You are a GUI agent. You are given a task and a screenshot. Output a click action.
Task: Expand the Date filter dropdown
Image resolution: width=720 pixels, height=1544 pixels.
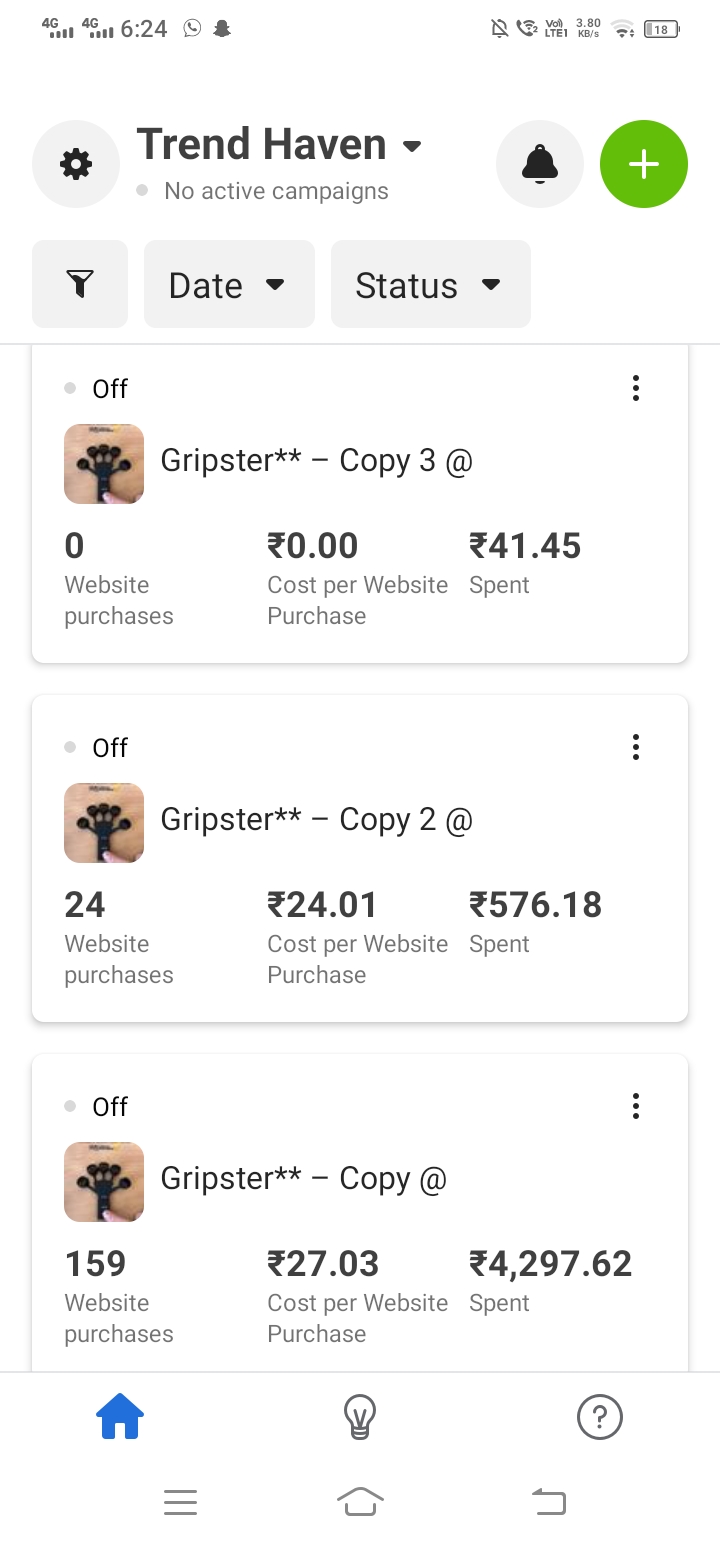[x=229, y=285]
